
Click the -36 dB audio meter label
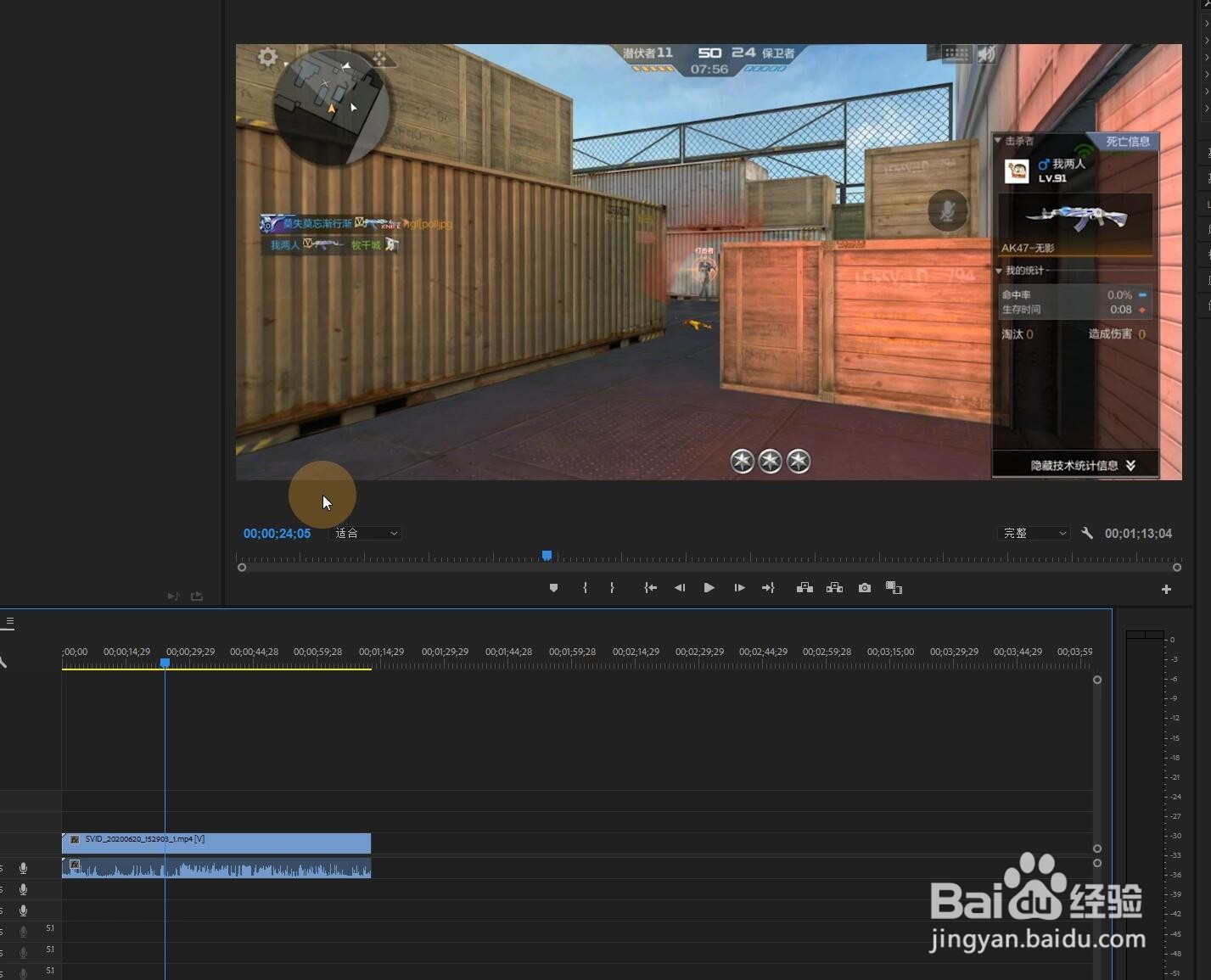coord(1175,875)
